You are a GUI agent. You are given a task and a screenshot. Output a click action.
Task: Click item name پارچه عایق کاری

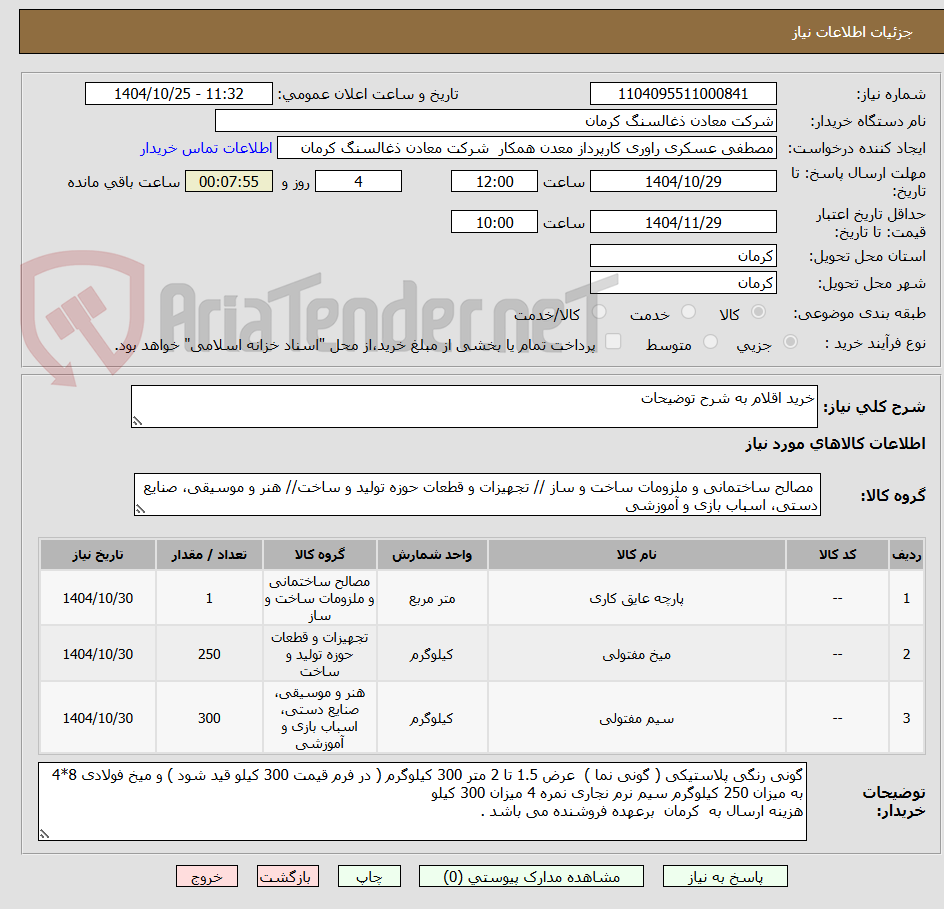[x=636, y=598]
